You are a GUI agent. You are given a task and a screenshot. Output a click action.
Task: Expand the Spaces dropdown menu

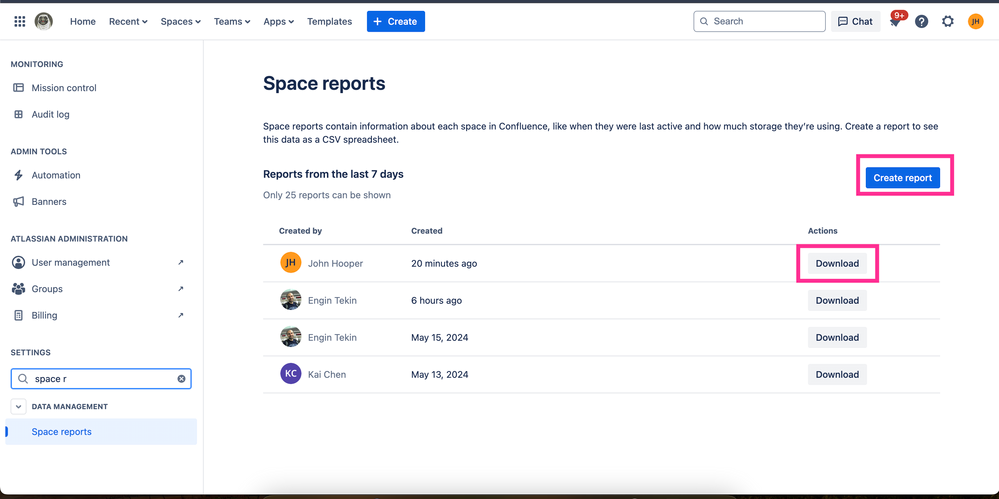(x=180, y=22)
